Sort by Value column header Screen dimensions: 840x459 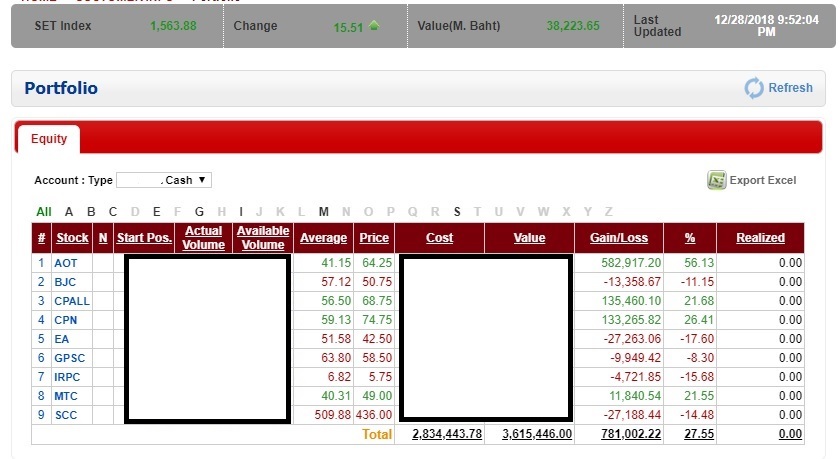(x=529, y=238)
